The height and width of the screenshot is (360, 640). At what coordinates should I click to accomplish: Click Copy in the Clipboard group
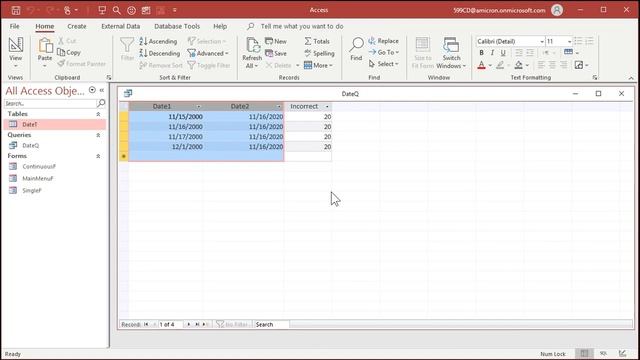coord(69,52)
